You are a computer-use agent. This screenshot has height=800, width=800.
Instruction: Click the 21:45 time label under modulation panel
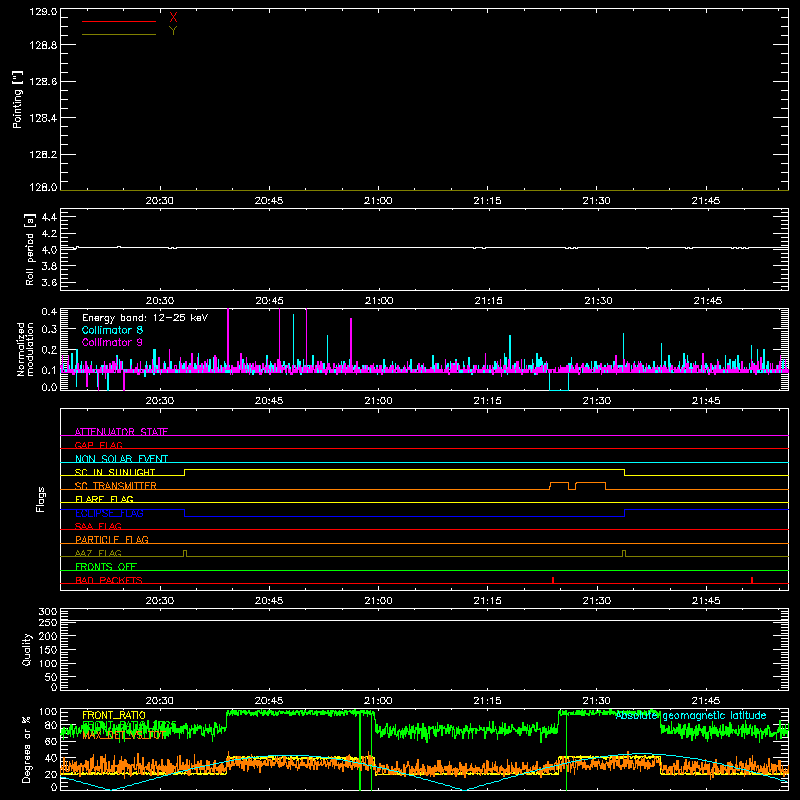706,401
